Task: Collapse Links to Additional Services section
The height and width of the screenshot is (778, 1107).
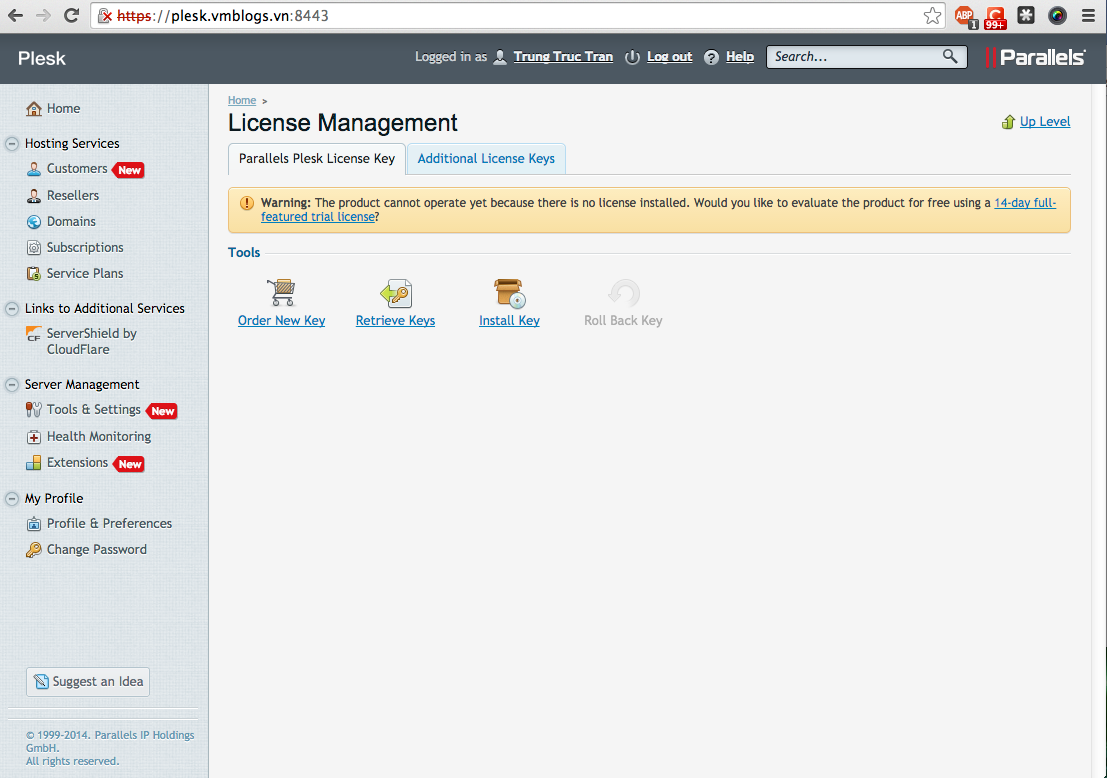Action: [x=12, y=309]
